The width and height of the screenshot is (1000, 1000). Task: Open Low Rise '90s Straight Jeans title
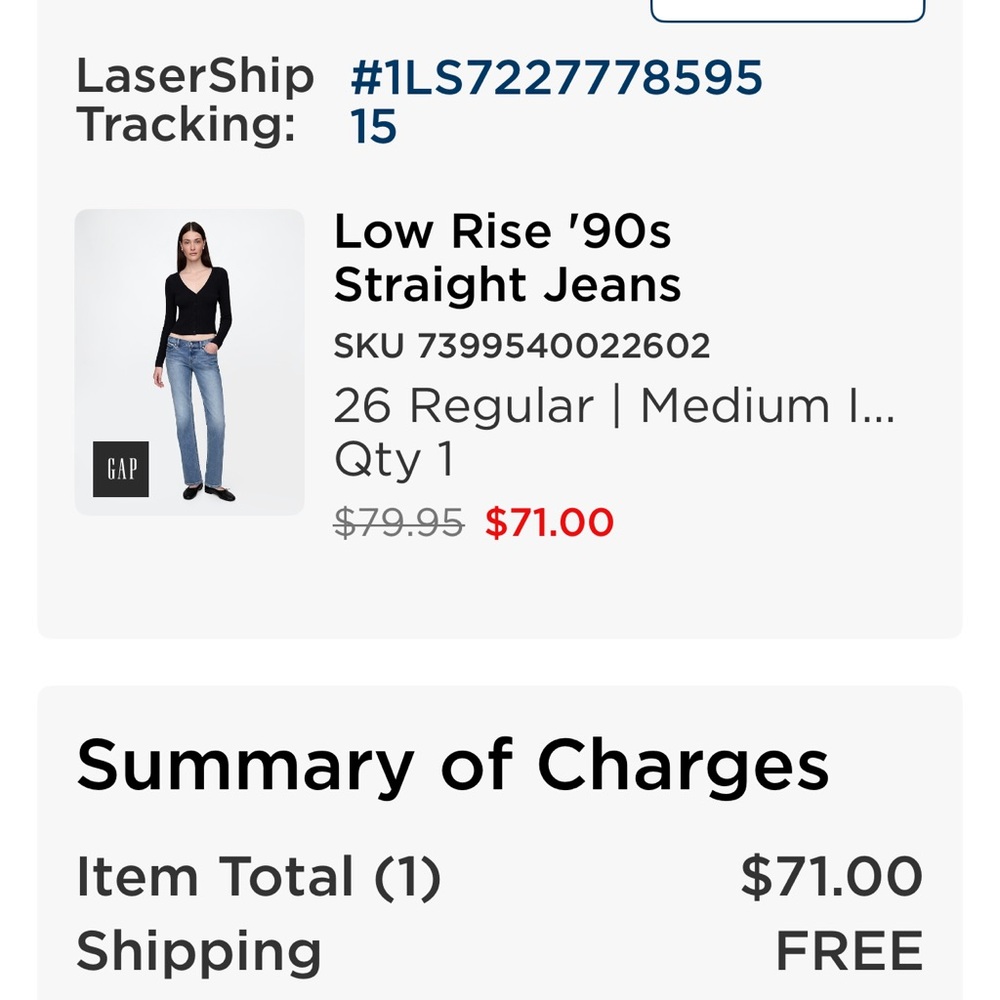pyautogui.click(x=508, y=258)
